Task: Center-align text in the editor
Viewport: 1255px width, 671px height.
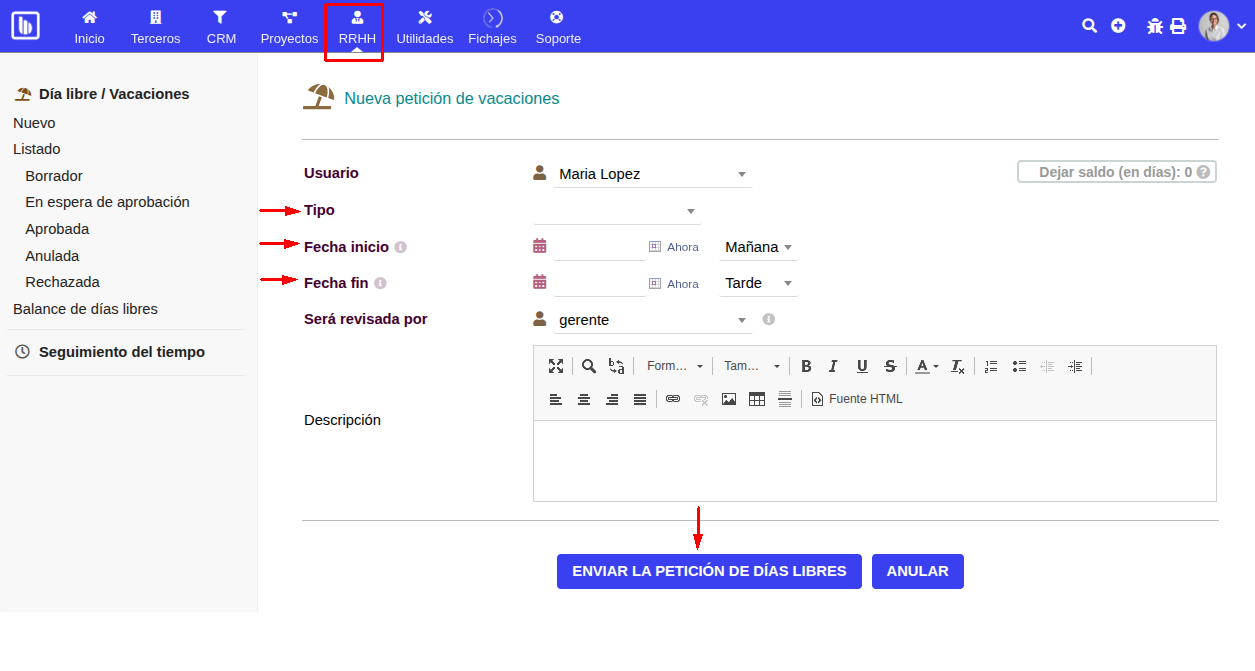Action: 584,399
